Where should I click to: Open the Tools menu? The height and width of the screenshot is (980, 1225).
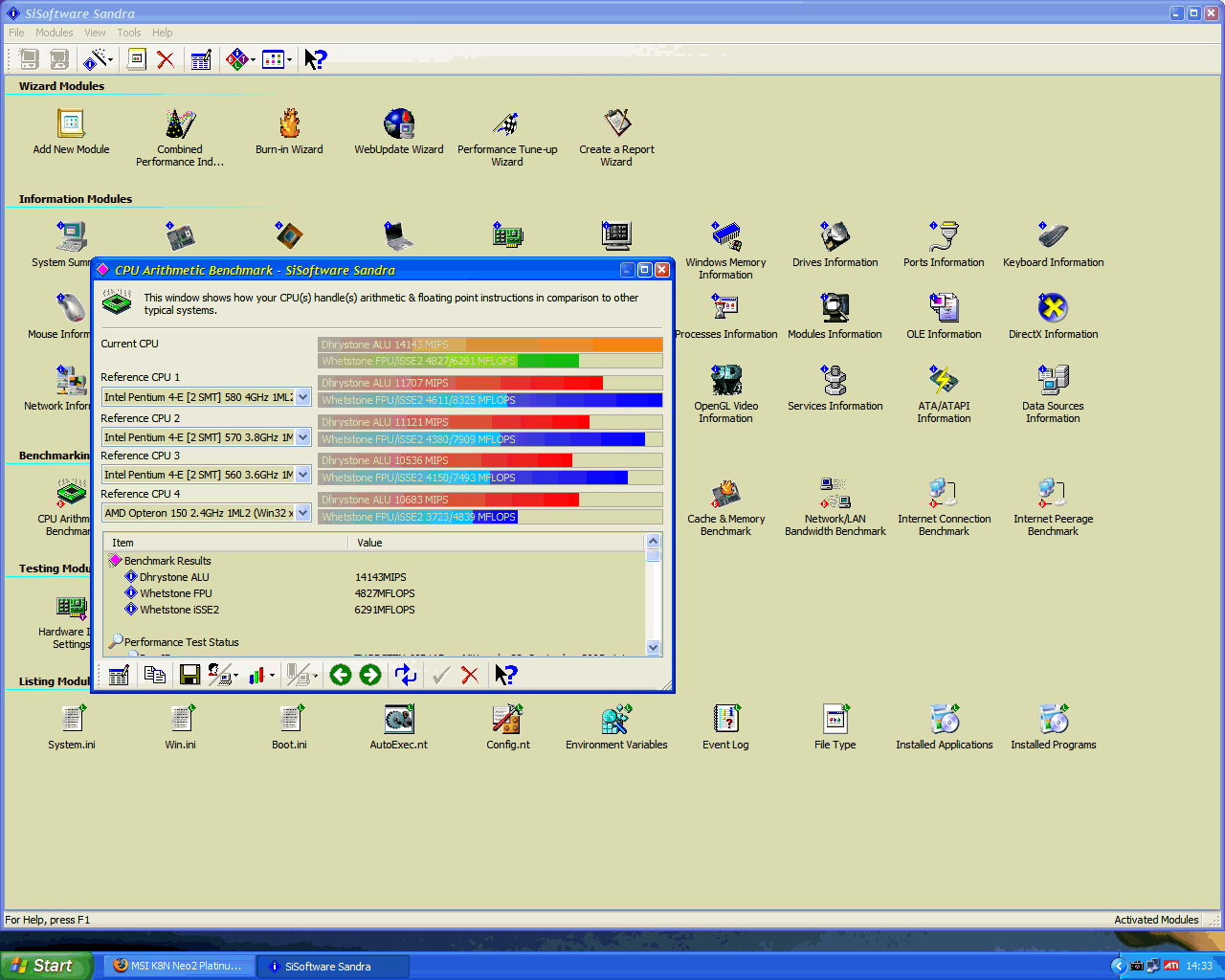click(x=129, y=33)
